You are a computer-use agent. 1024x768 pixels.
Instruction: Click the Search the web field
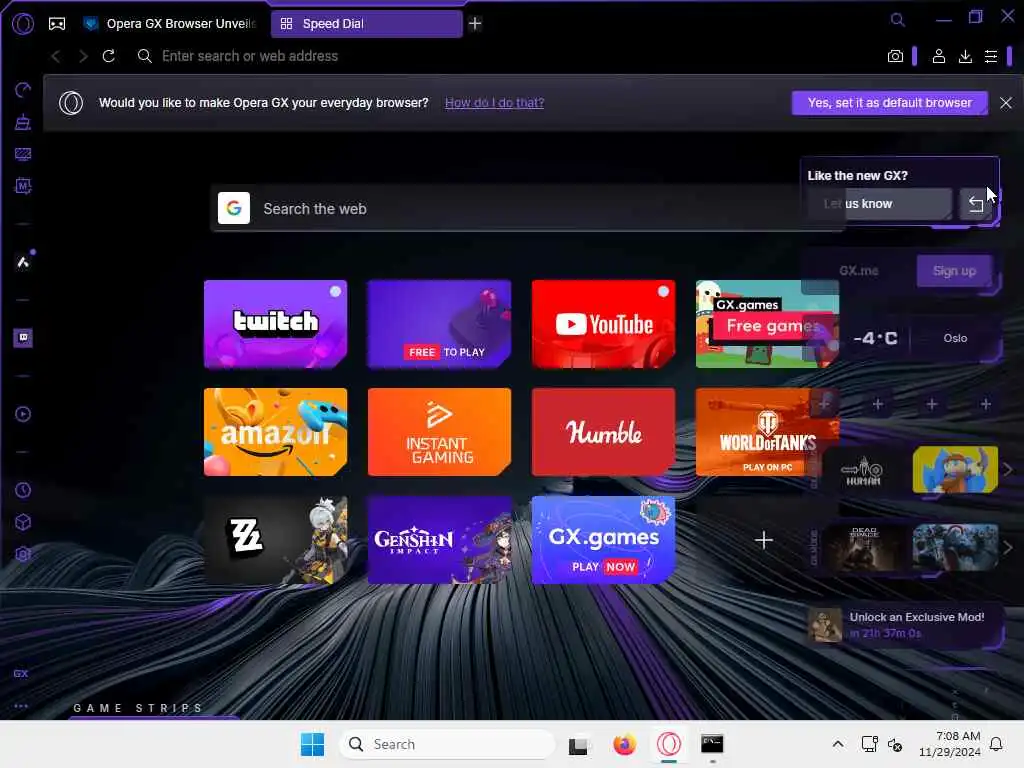pos(528,208)
